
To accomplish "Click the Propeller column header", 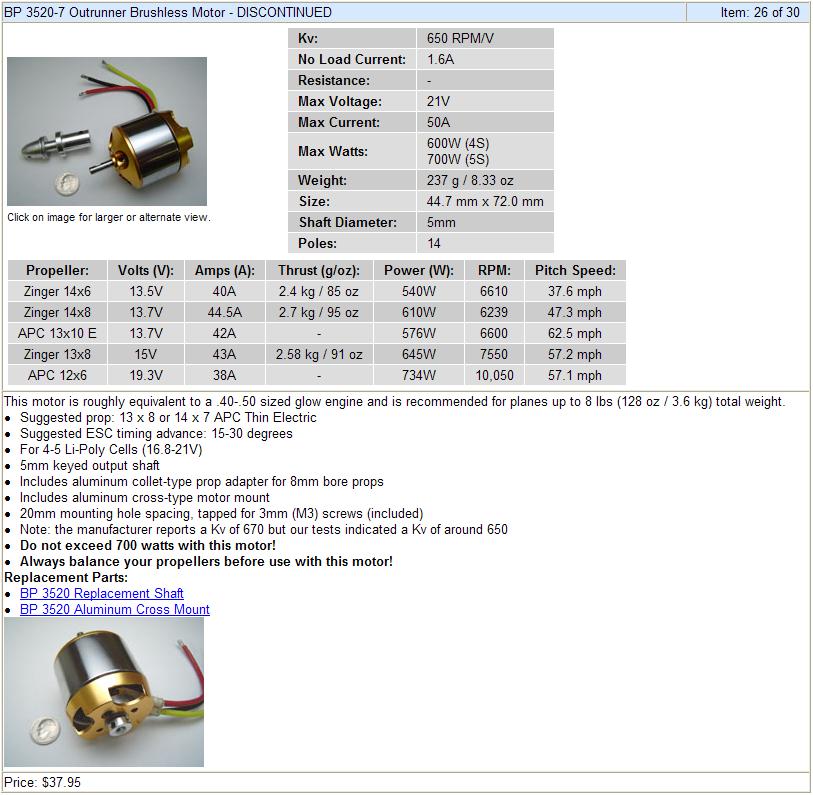I will click(x=57, y=271).
